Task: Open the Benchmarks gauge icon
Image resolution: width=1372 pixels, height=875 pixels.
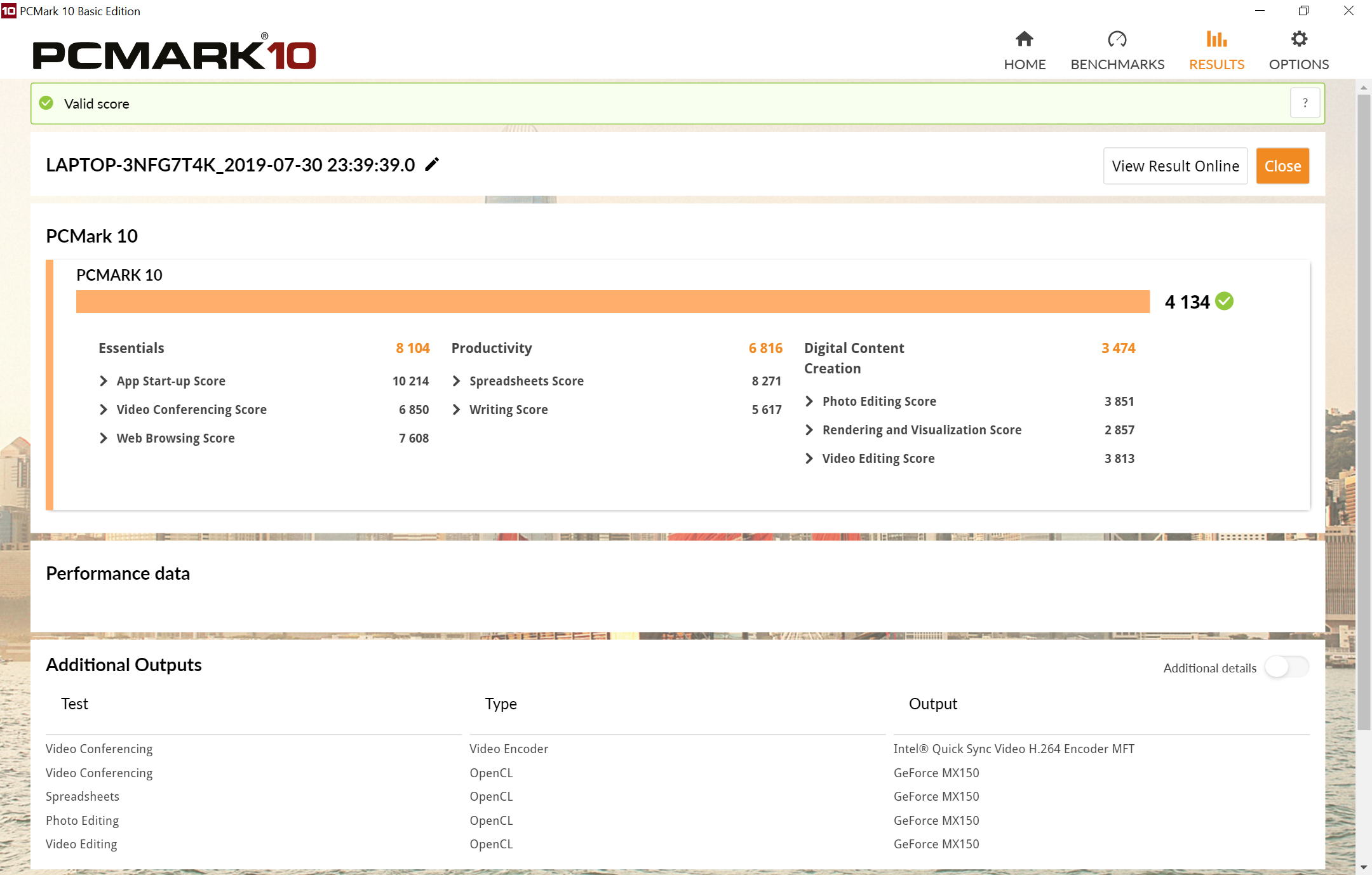Action: click(1117, 39)
